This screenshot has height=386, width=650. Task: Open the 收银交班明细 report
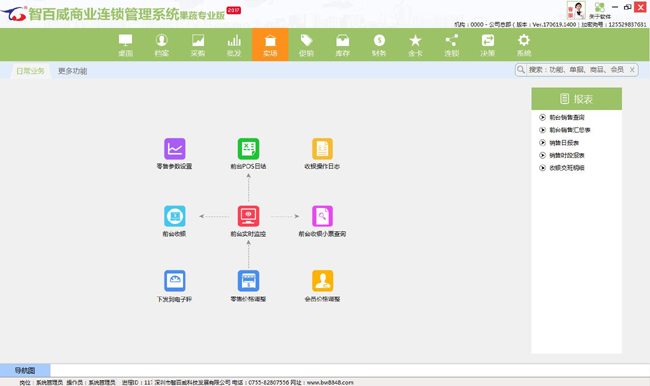pyautogui.click(x=567, y=168)
